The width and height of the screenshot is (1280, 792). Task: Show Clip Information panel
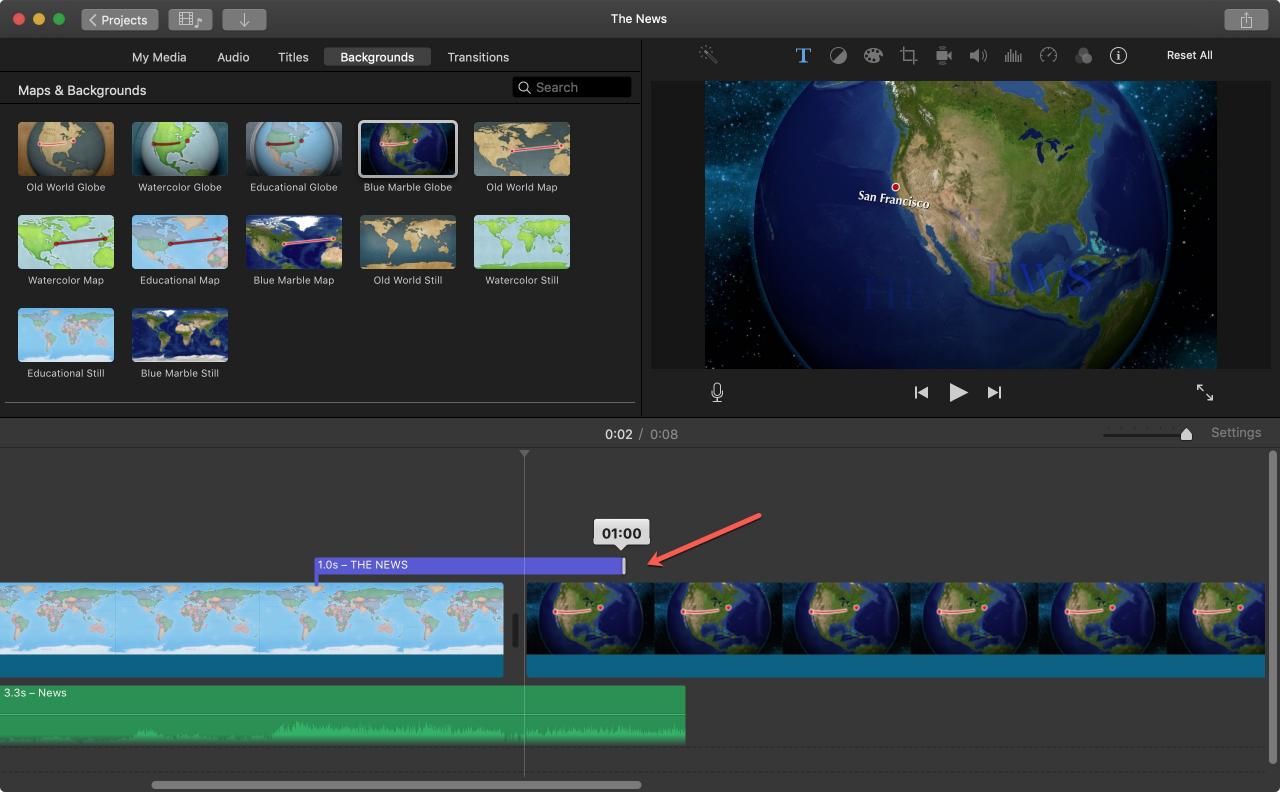tap(1118, 56)
